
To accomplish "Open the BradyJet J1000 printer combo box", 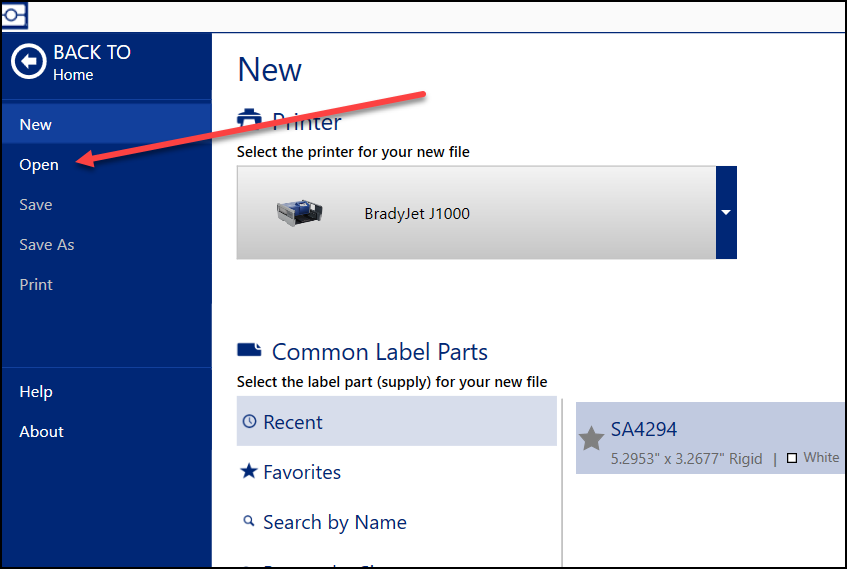I will tap(476, 212).
